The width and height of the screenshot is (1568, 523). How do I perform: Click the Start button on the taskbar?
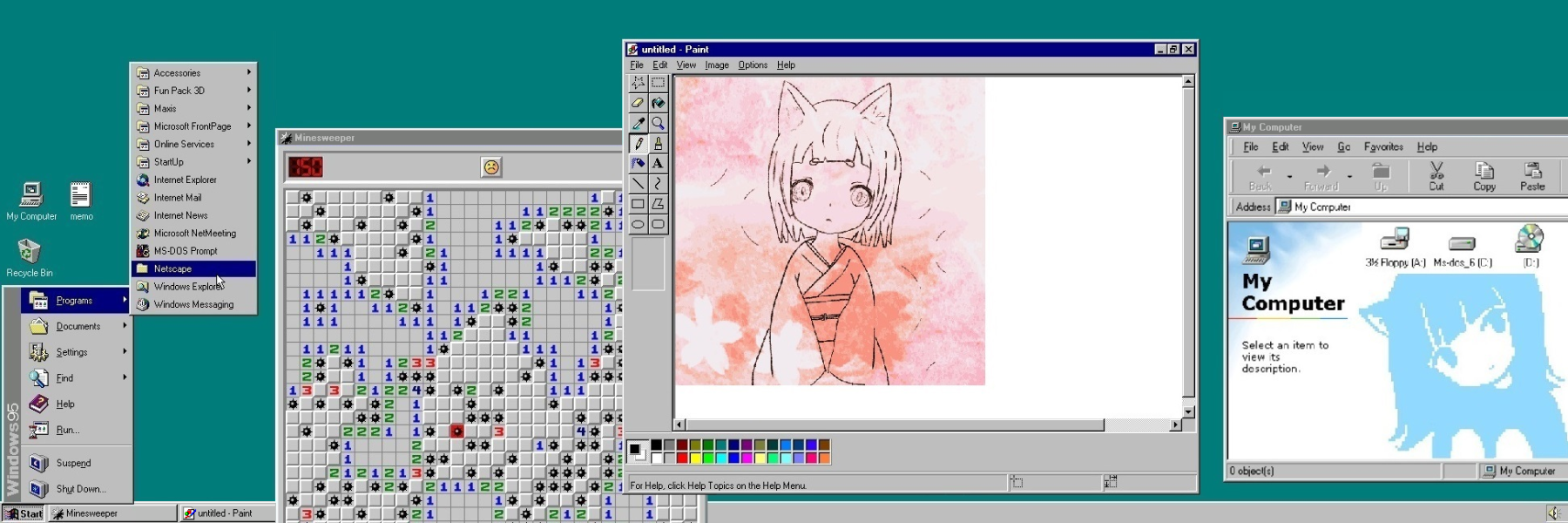[24, 513]
